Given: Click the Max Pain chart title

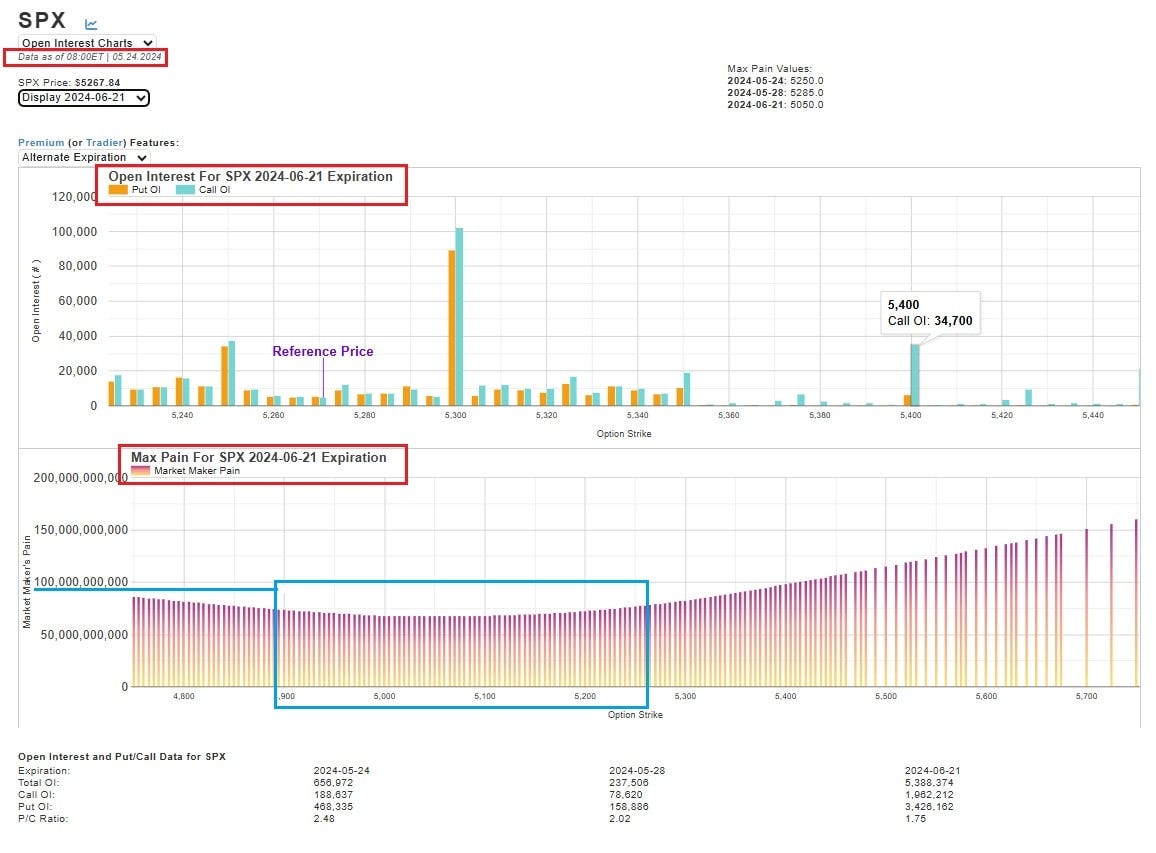Looking at the screenshot, I should point(259,457).
